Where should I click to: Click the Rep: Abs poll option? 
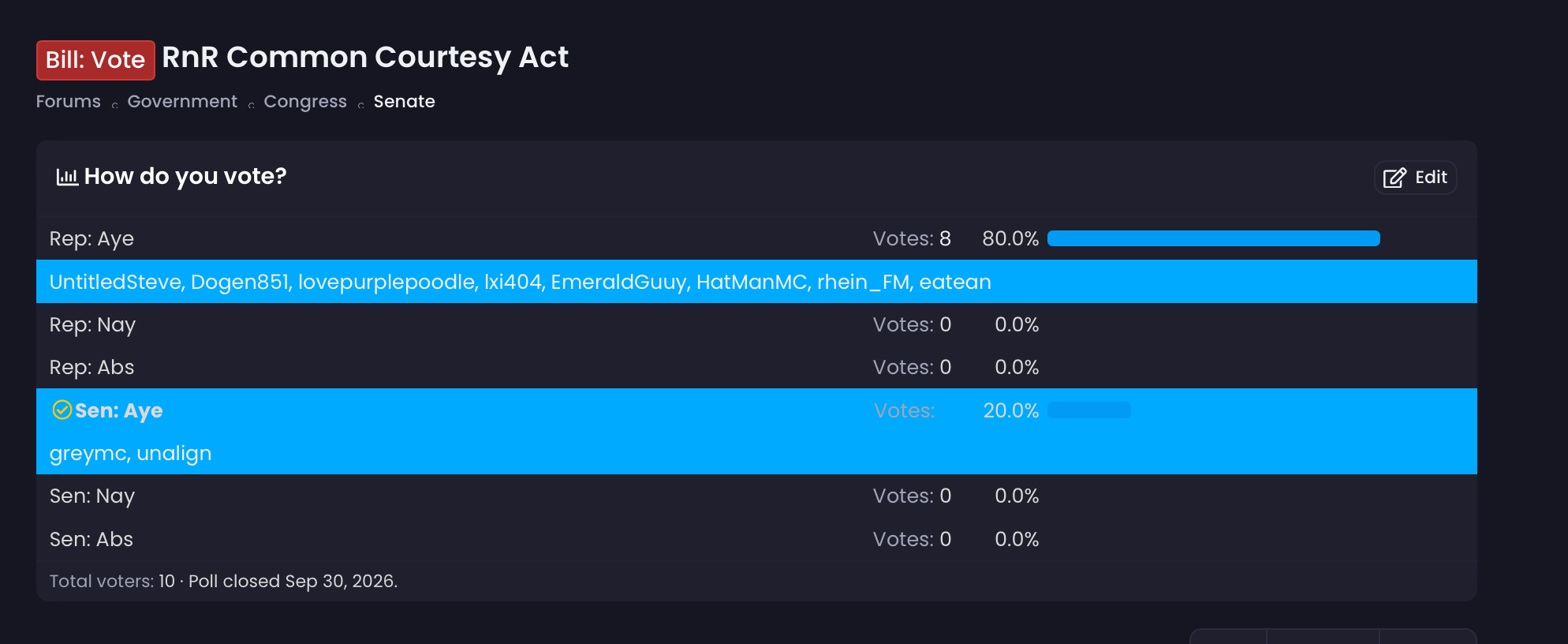756,367
